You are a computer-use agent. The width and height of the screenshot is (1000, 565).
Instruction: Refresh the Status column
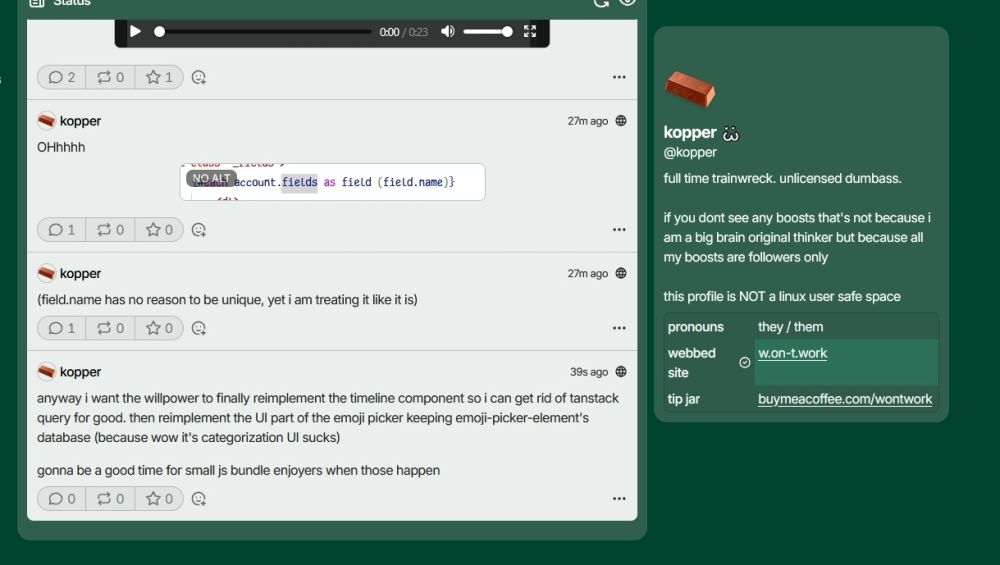601,3
